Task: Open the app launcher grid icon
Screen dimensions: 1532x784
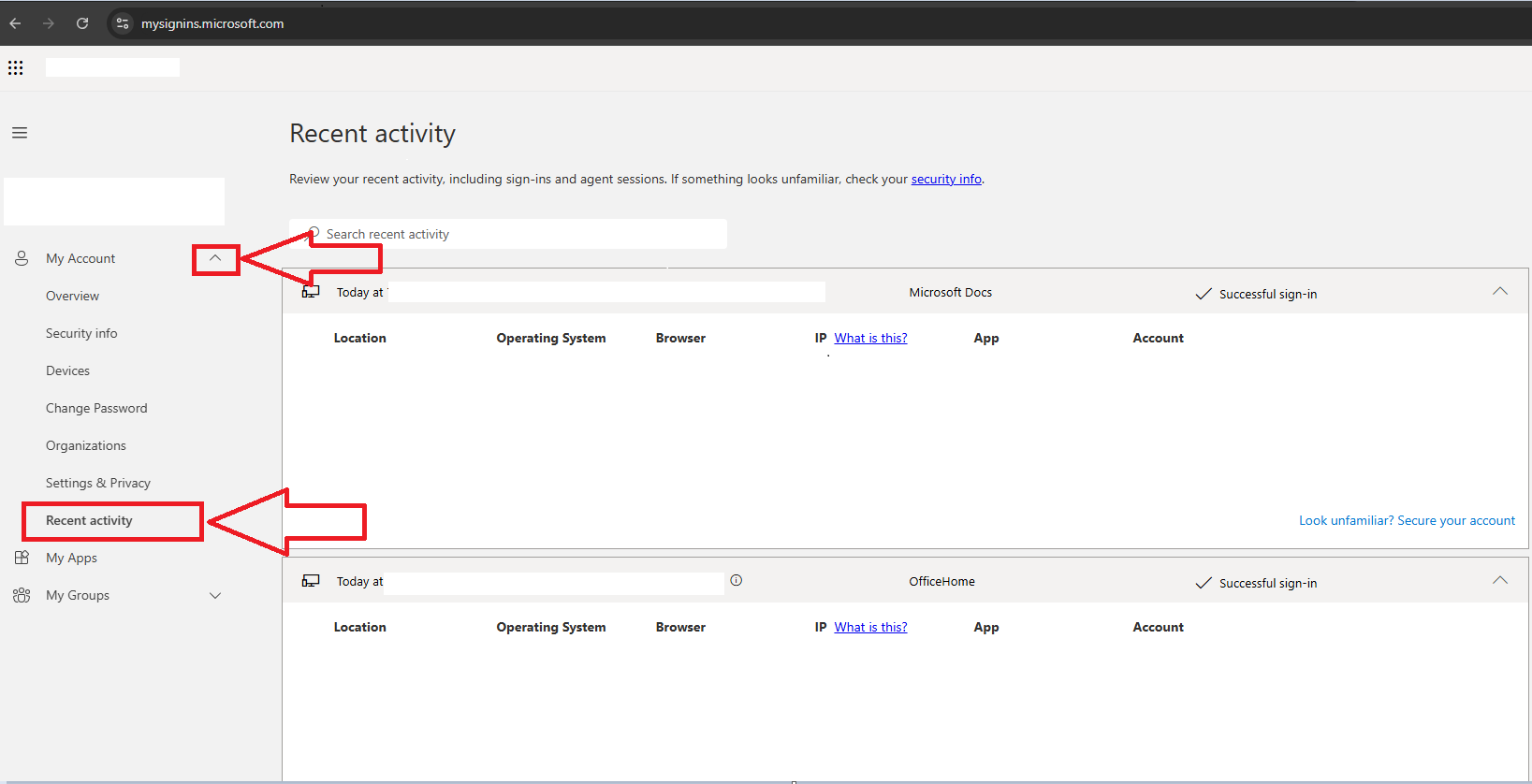Action: [16, 67]
